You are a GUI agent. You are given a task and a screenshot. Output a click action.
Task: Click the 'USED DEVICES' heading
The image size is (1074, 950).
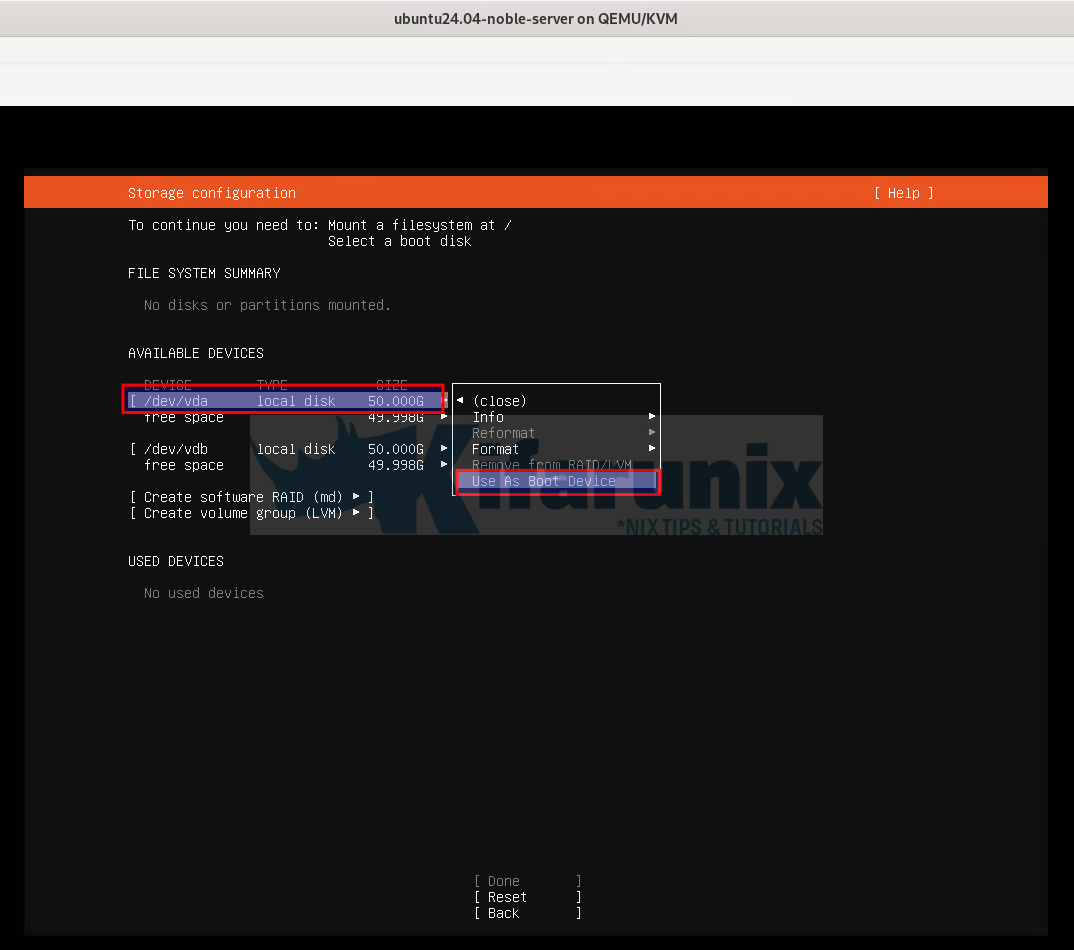tap(176, 562)
